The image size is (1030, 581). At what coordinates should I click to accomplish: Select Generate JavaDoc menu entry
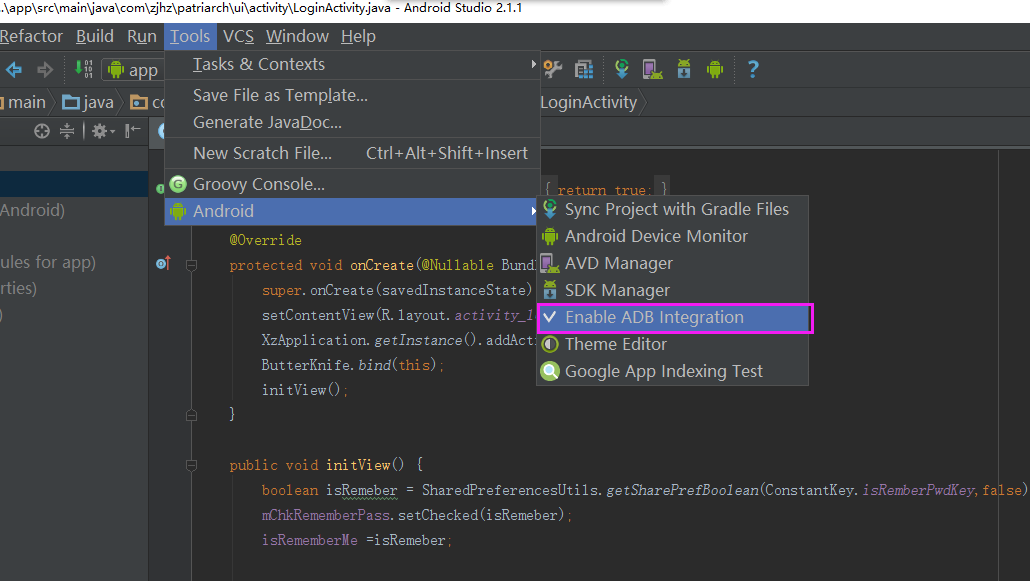tap(352, 122)
